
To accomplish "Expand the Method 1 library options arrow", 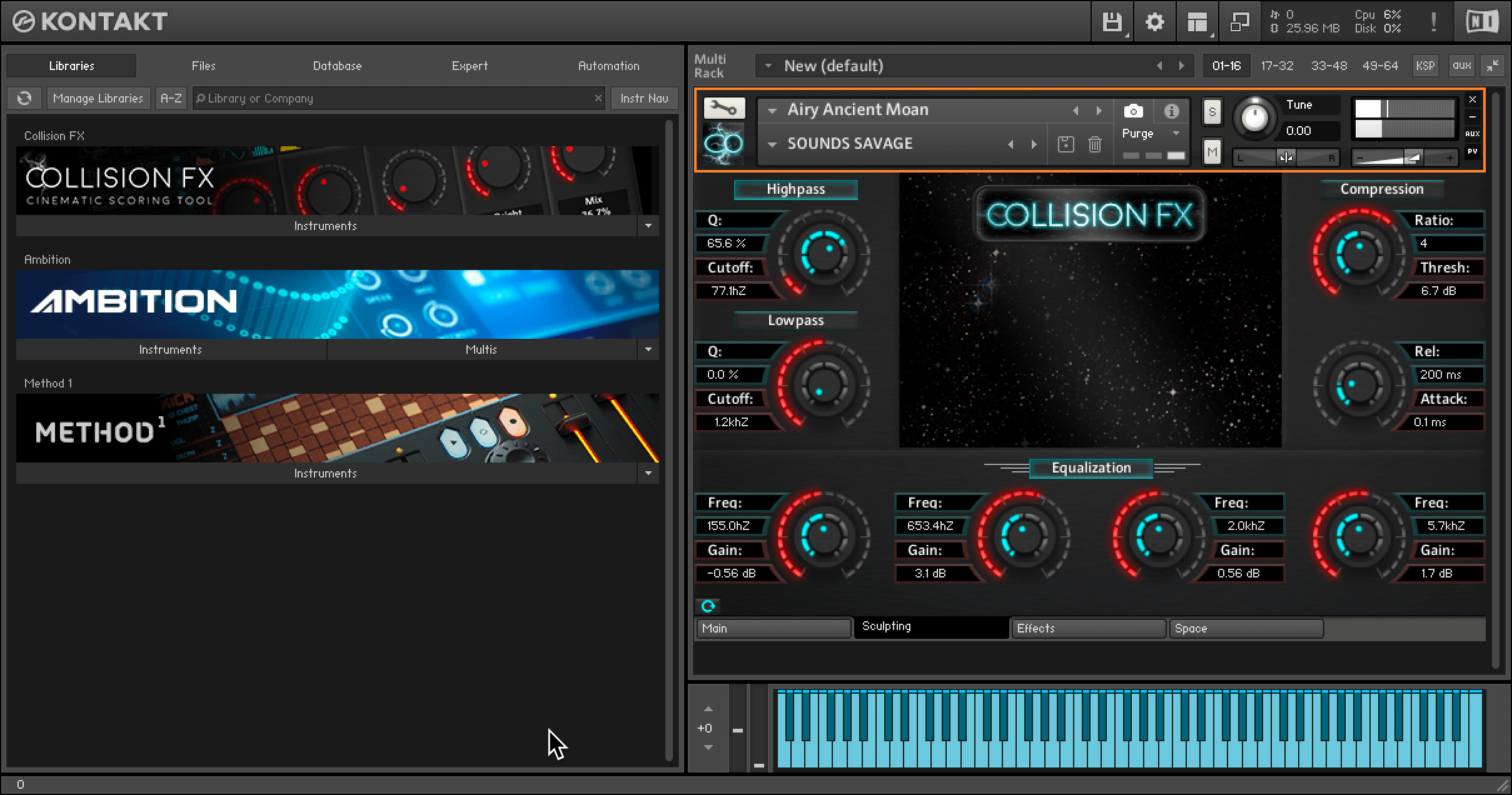I will tap(648, 473).
